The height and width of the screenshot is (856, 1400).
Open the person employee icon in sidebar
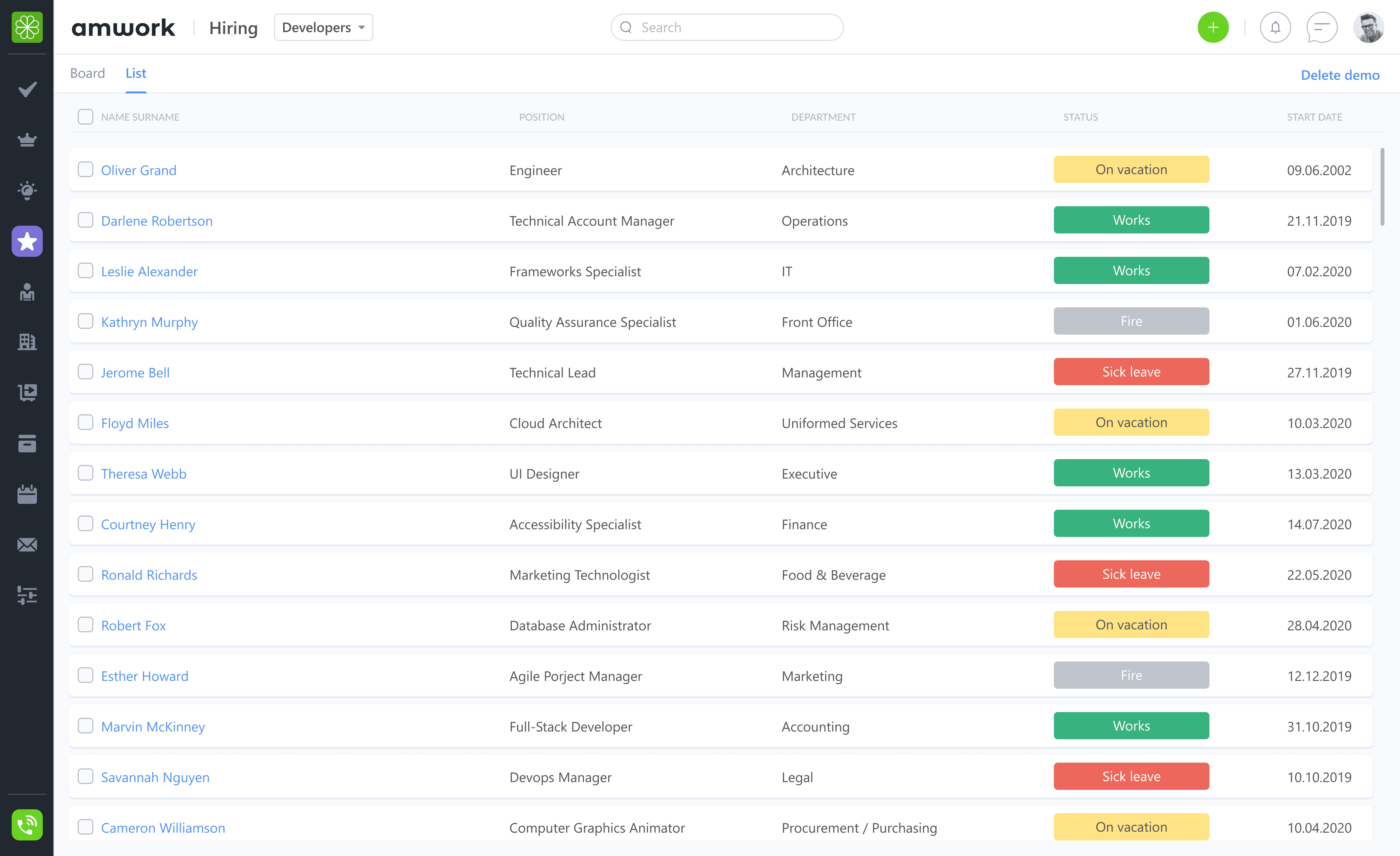click(27, 292)
